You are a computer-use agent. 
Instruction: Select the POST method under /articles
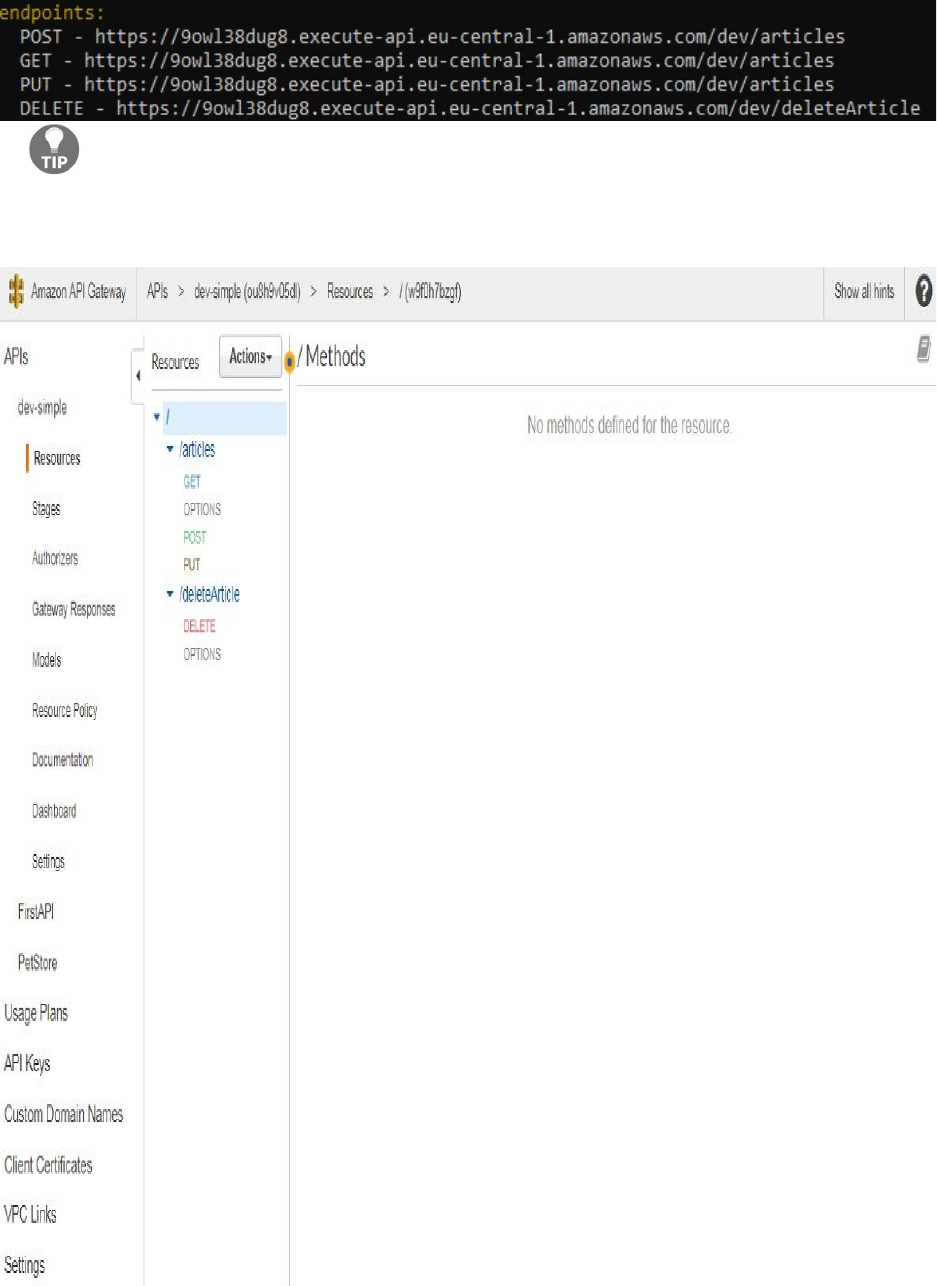195,538
